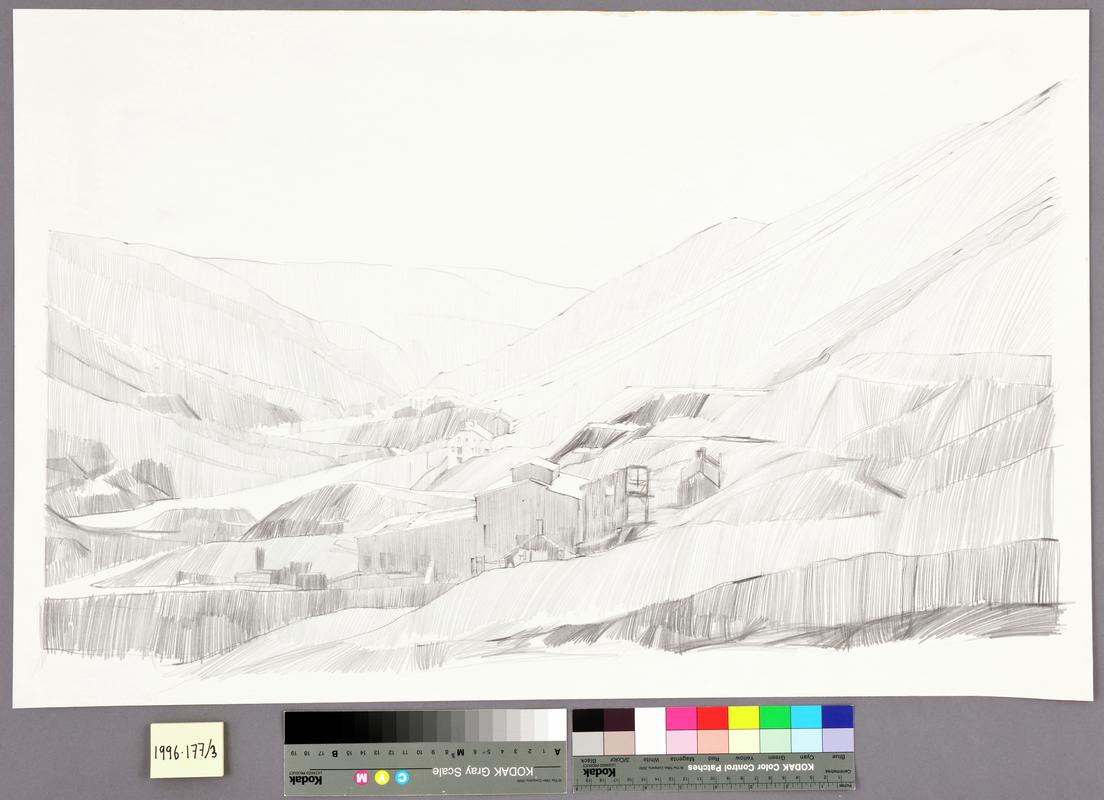Select the white patch on the color card
The image size is (1104, 800).
[x=650, y=729]
